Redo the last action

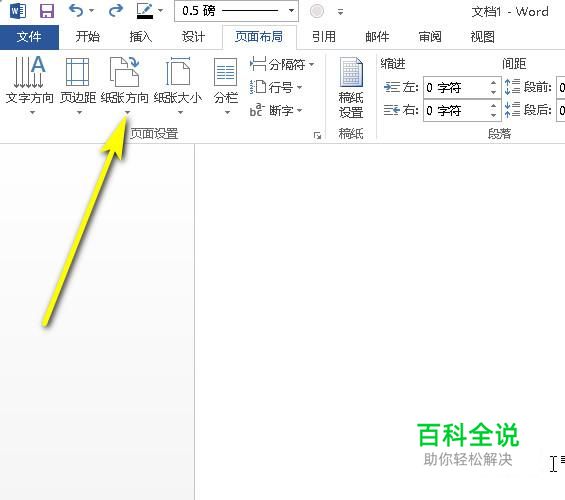pos(116,11)
